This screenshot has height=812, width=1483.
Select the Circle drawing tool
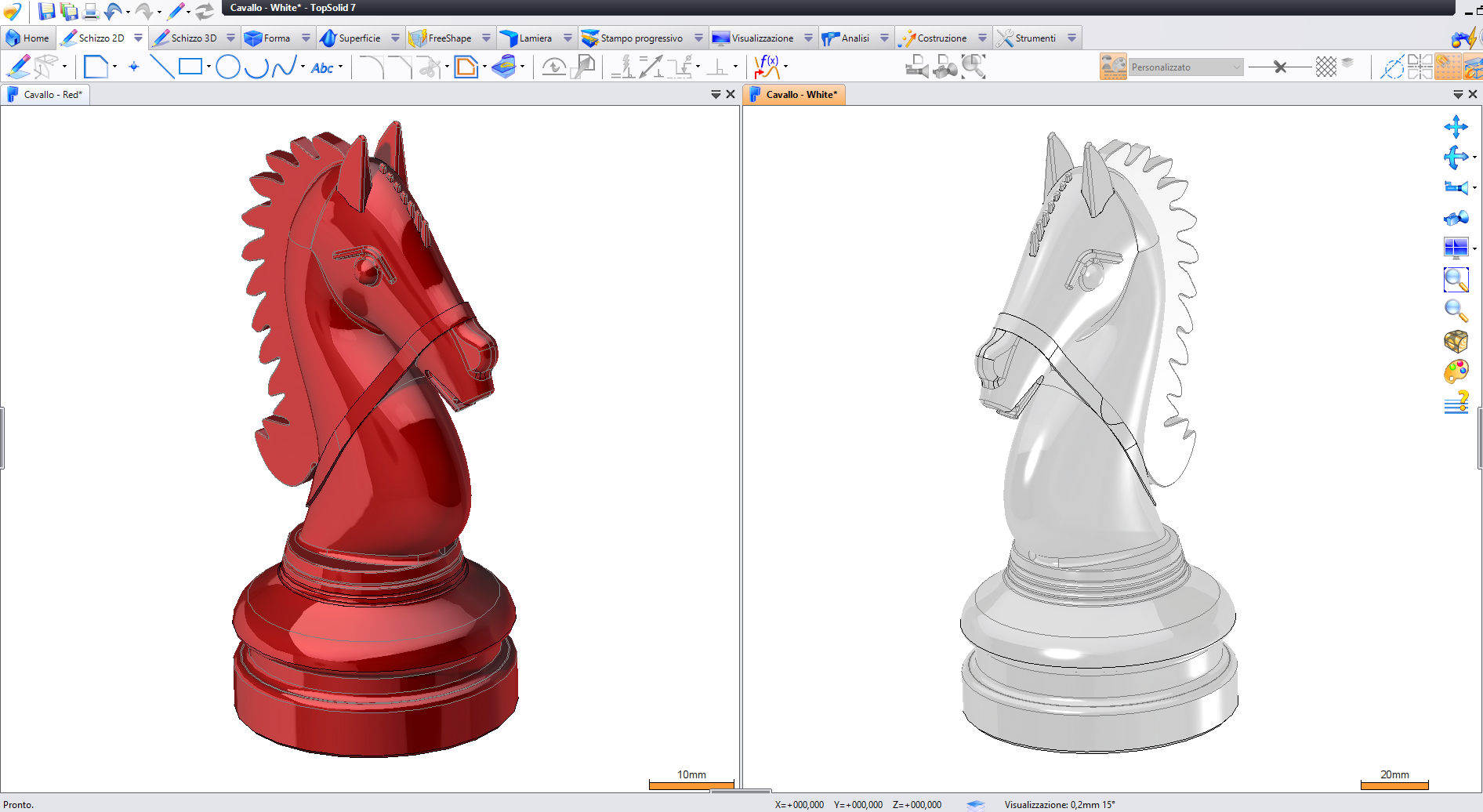click(x=227, y=67)
